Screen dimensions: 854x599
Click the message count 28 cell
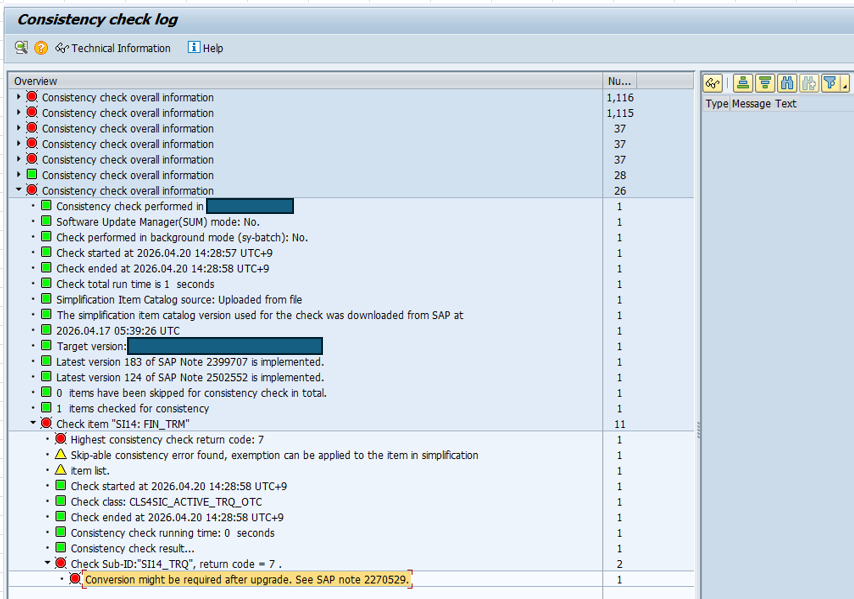620,175
